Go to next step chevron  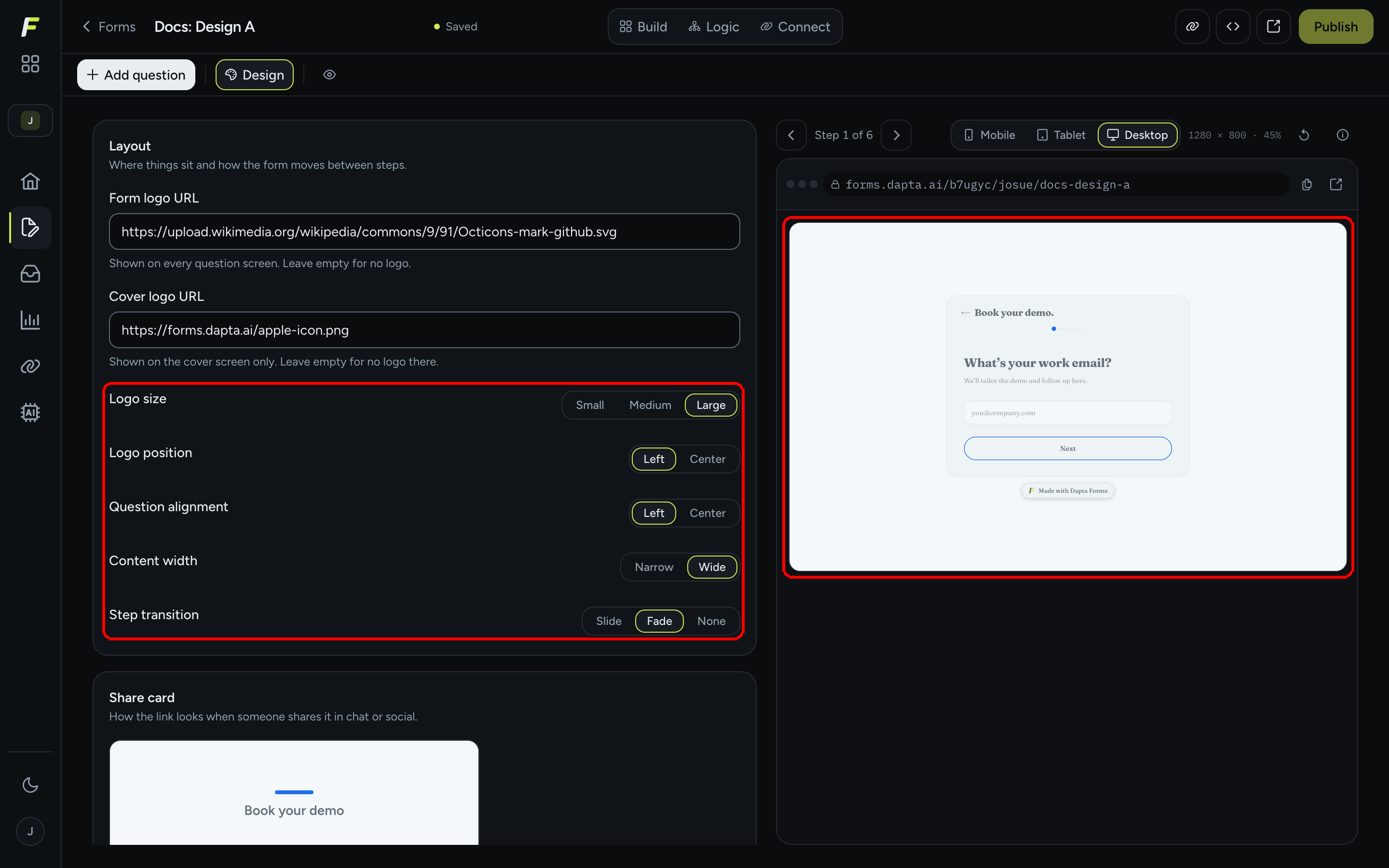(896, 135)
